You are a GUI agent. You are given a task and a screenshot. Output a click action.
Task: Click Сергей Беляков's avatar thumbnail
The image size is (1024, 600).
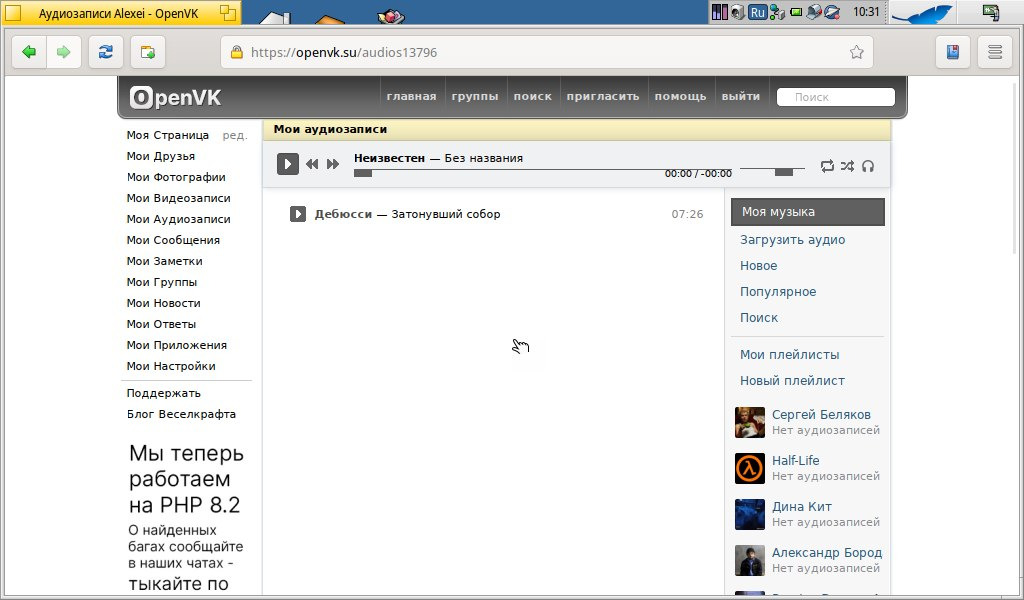750,422
